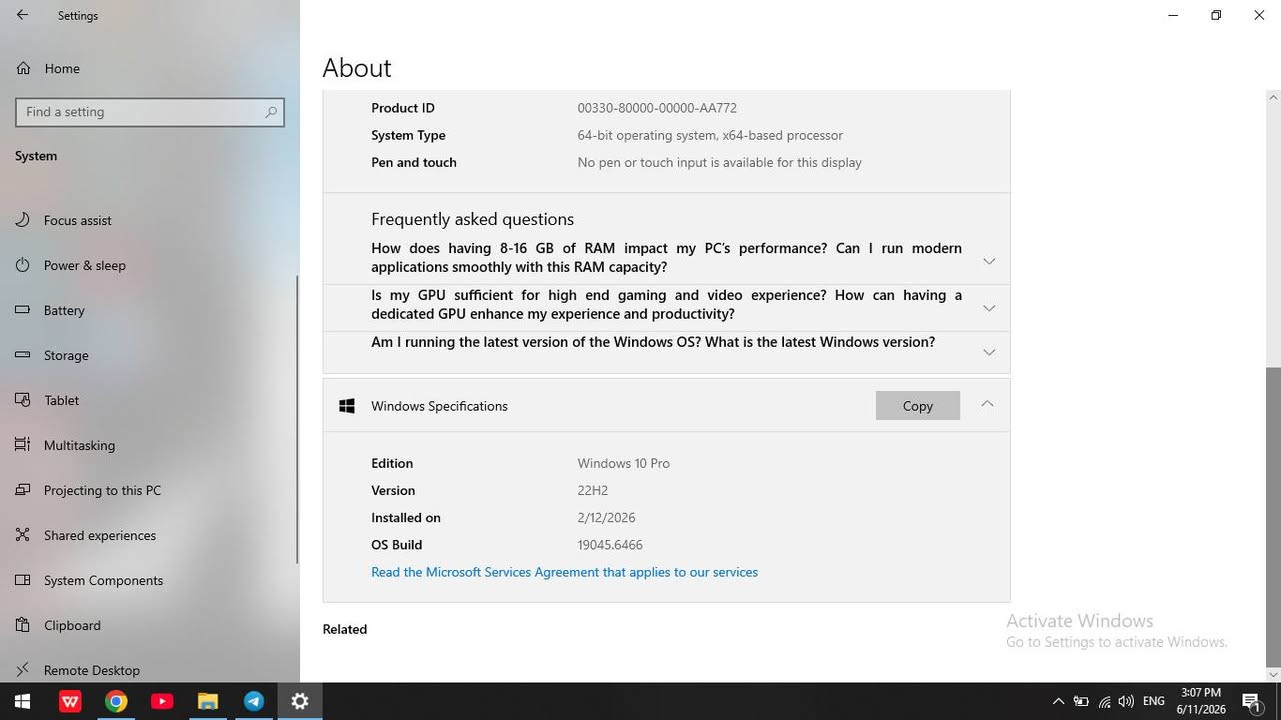Click the Clipboard icon in sidebar
The width and height of the screenshot is (1281, 720).
22,625
